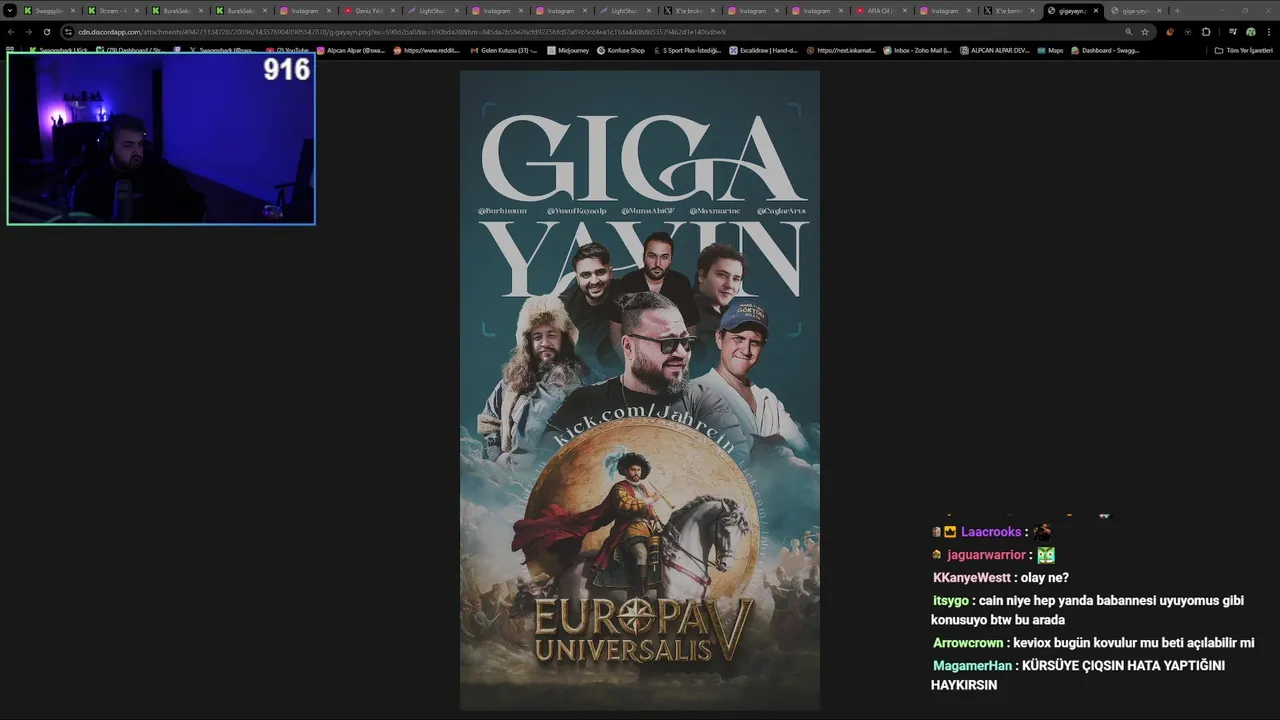Click chat username Laacrooks
This screenshot has width=1280, height=720.
pos(991,532)
